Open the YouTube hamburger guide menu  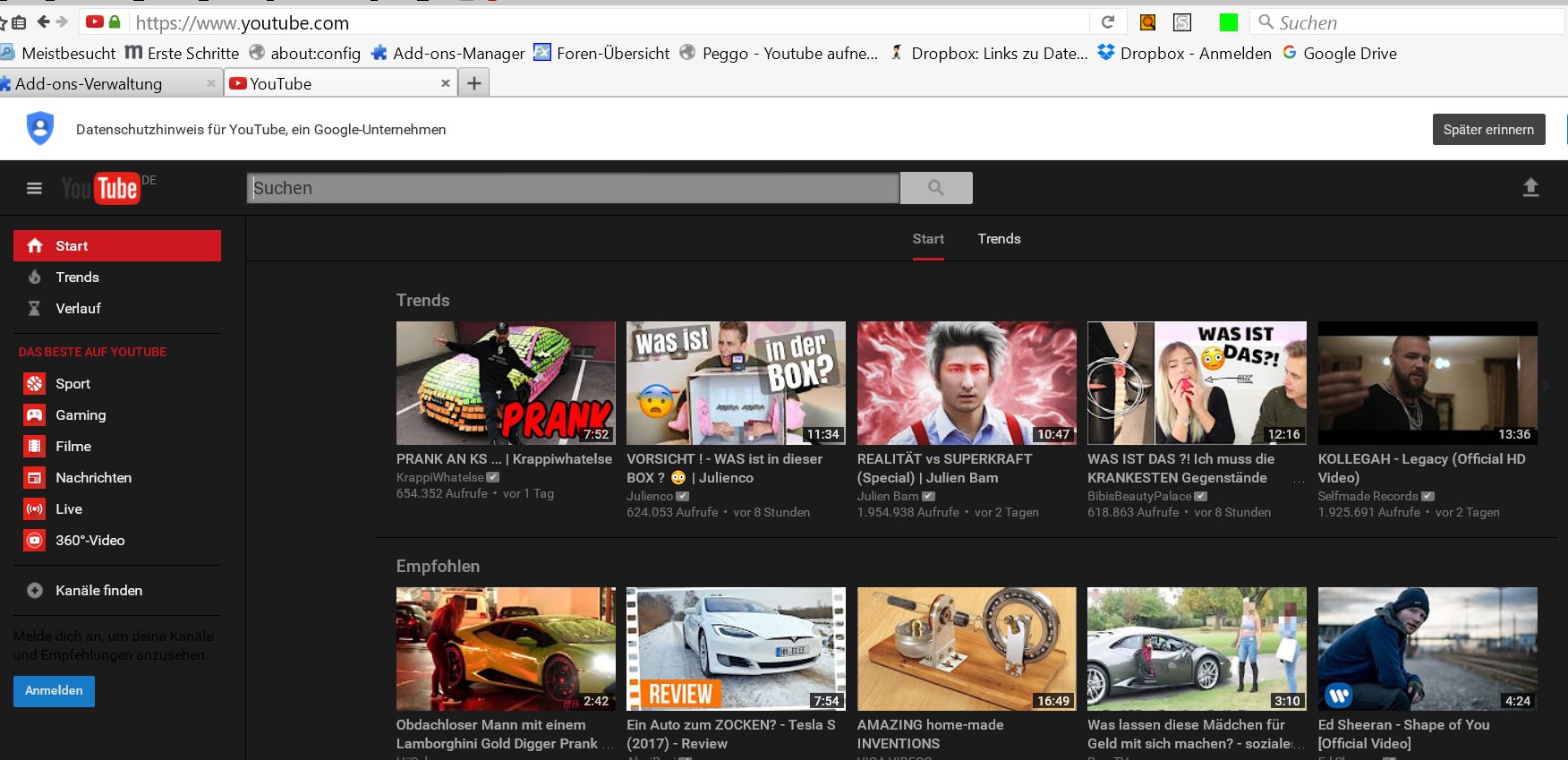pos(34,188)
